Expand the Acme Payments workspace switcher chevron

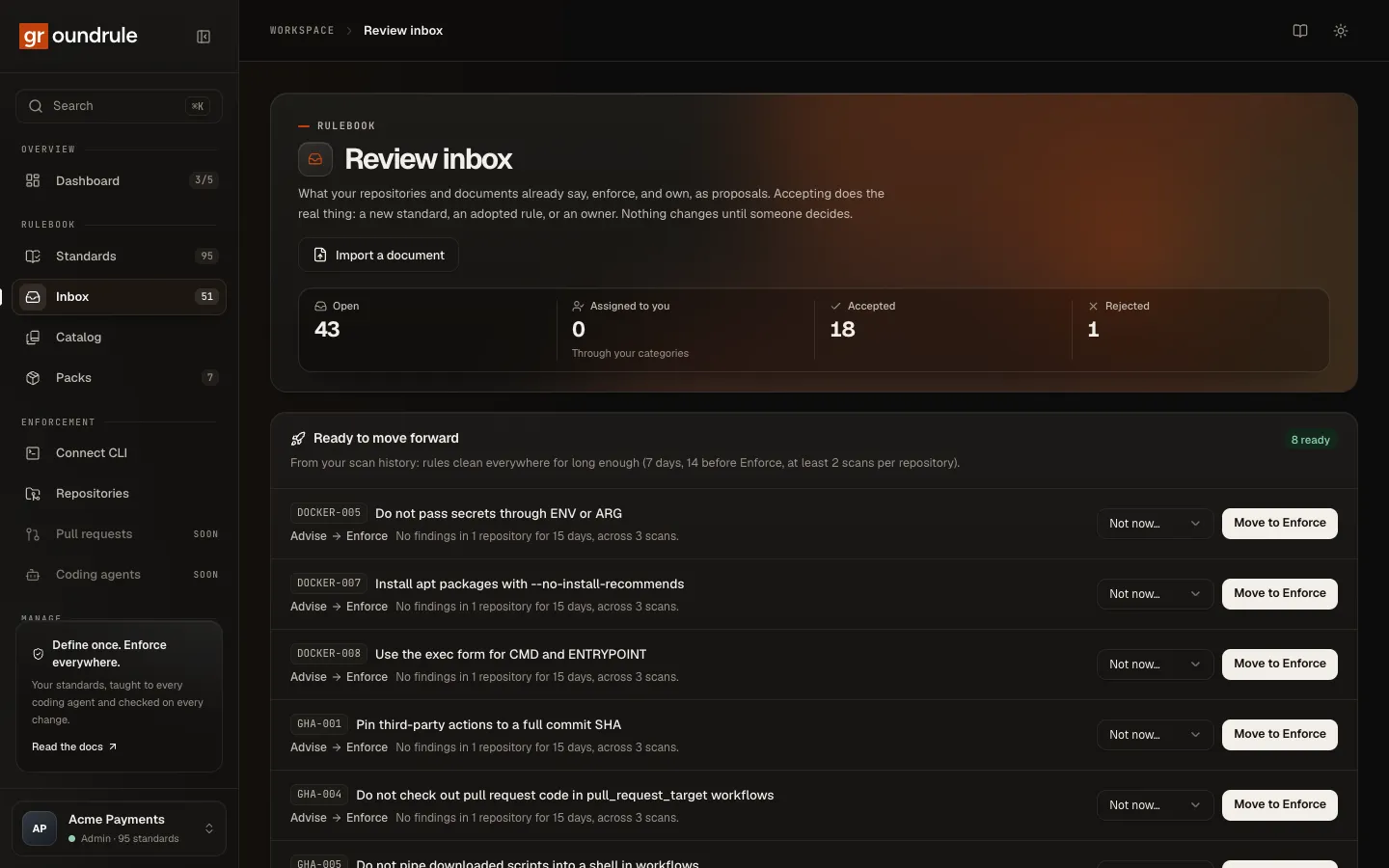click(x=209, y=828)
